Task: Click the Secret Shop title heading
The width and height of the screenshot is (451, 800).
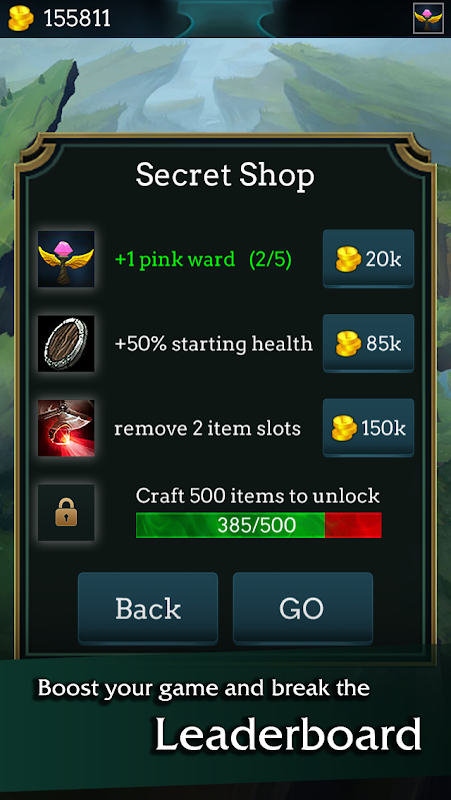Action: 225,176
